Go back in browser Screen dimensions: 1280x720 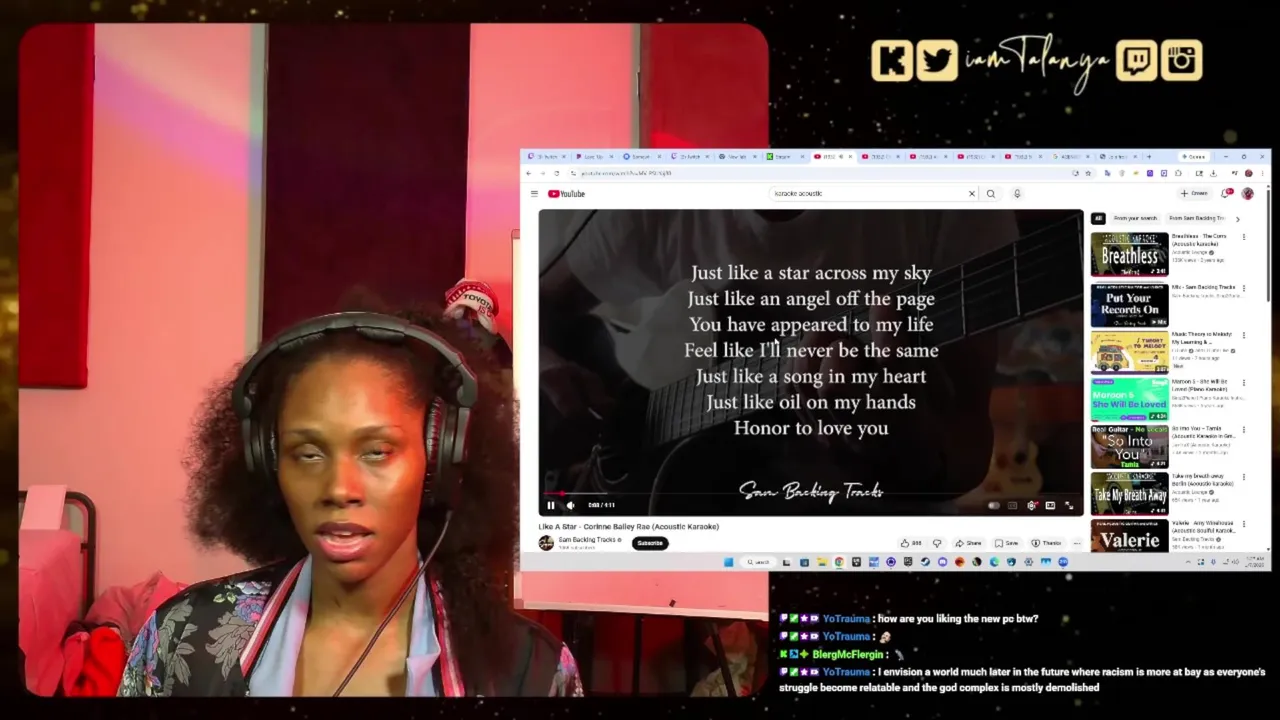click(530, 173)
